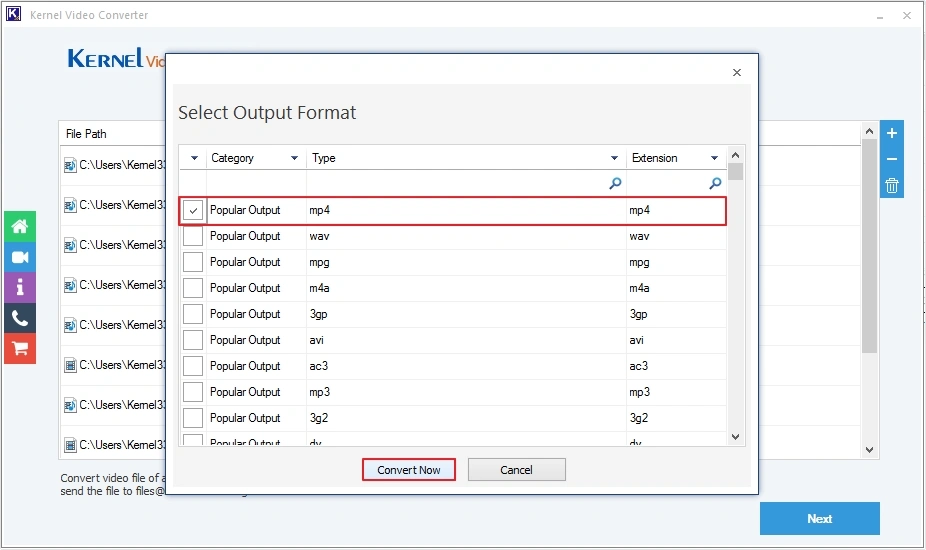Image resolution: width=926 pixels, height=550 pixels.
Task: Select the 'wav' Type cell
Action: [x=467, y=236]
